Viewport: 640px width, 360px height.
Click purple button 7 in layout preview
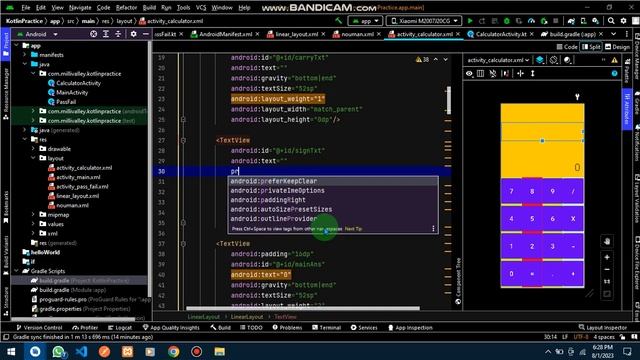[x=511, y=191]
